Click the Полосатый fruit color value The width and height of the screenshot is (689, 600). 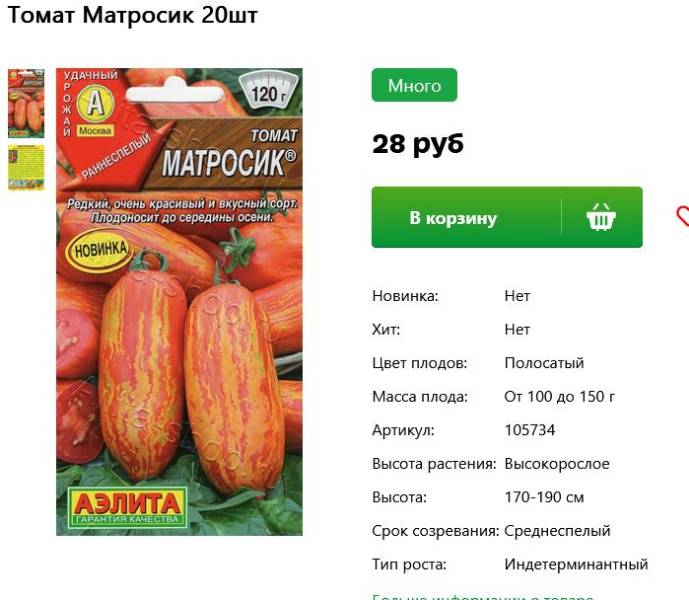[544, 363]
